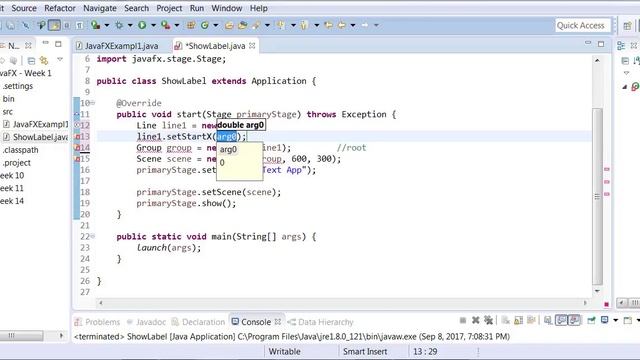Screen dimensions: 640x360
Task: Open the Project menu
Action: click(x=169, y=8)
